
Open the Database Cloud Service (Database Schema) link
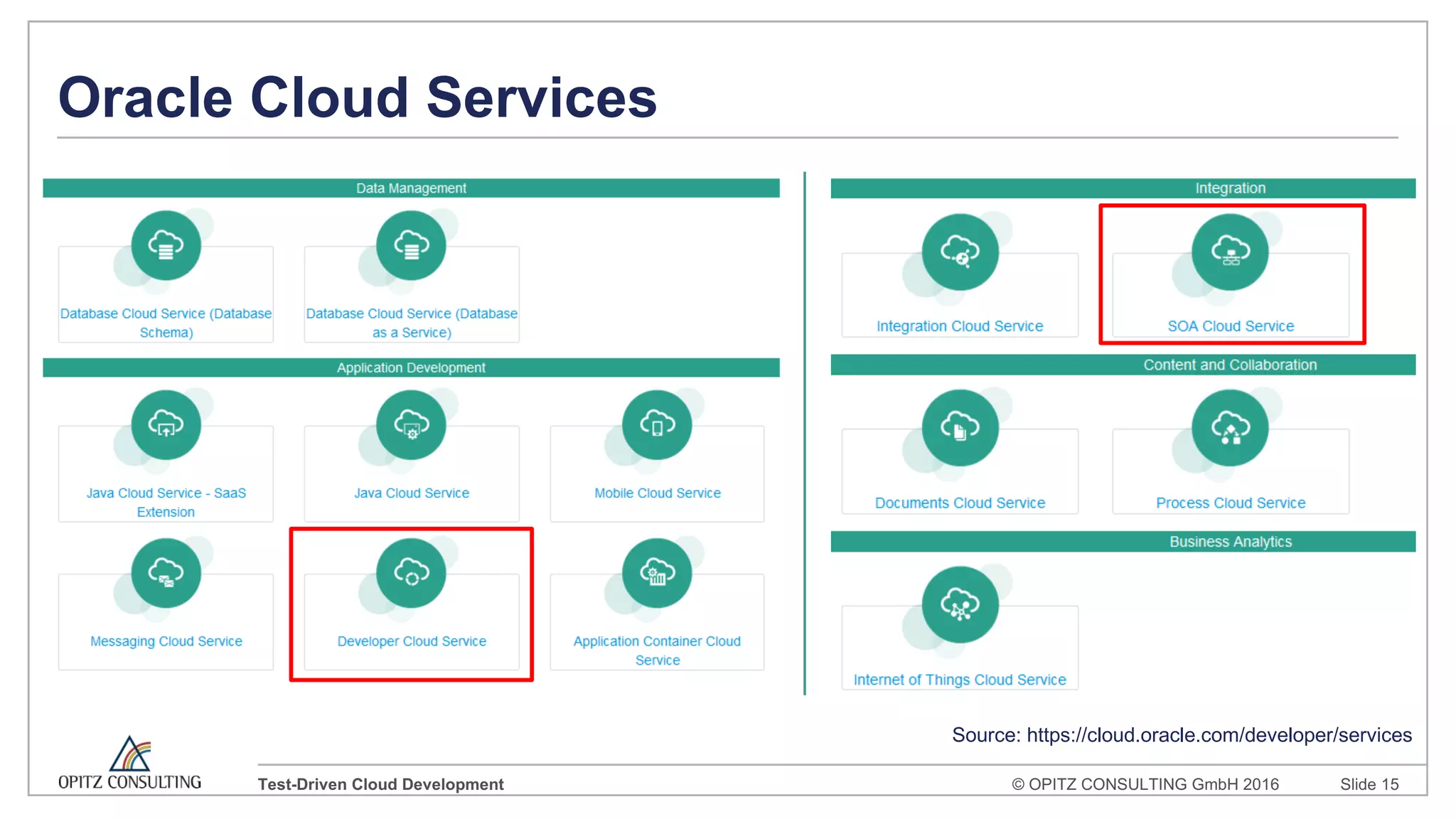click(x=166, y=323)
